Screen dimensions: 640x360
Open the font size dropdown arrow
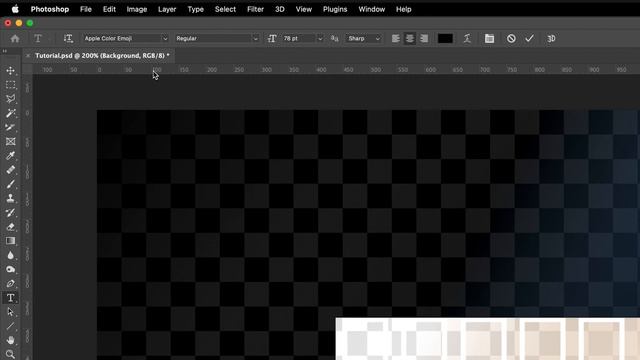click(320, 38)
